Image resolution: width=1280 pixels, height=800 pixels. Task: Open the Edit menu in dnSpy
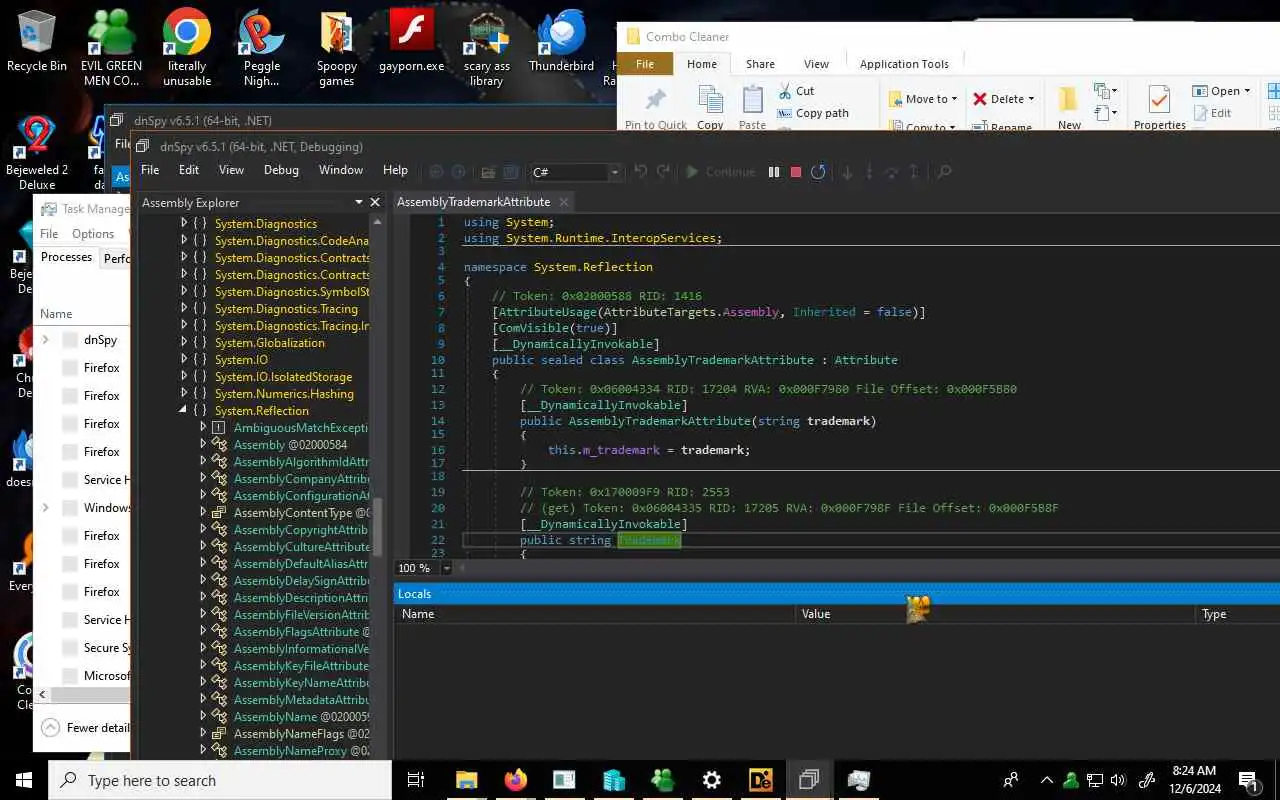click(189, 170)
